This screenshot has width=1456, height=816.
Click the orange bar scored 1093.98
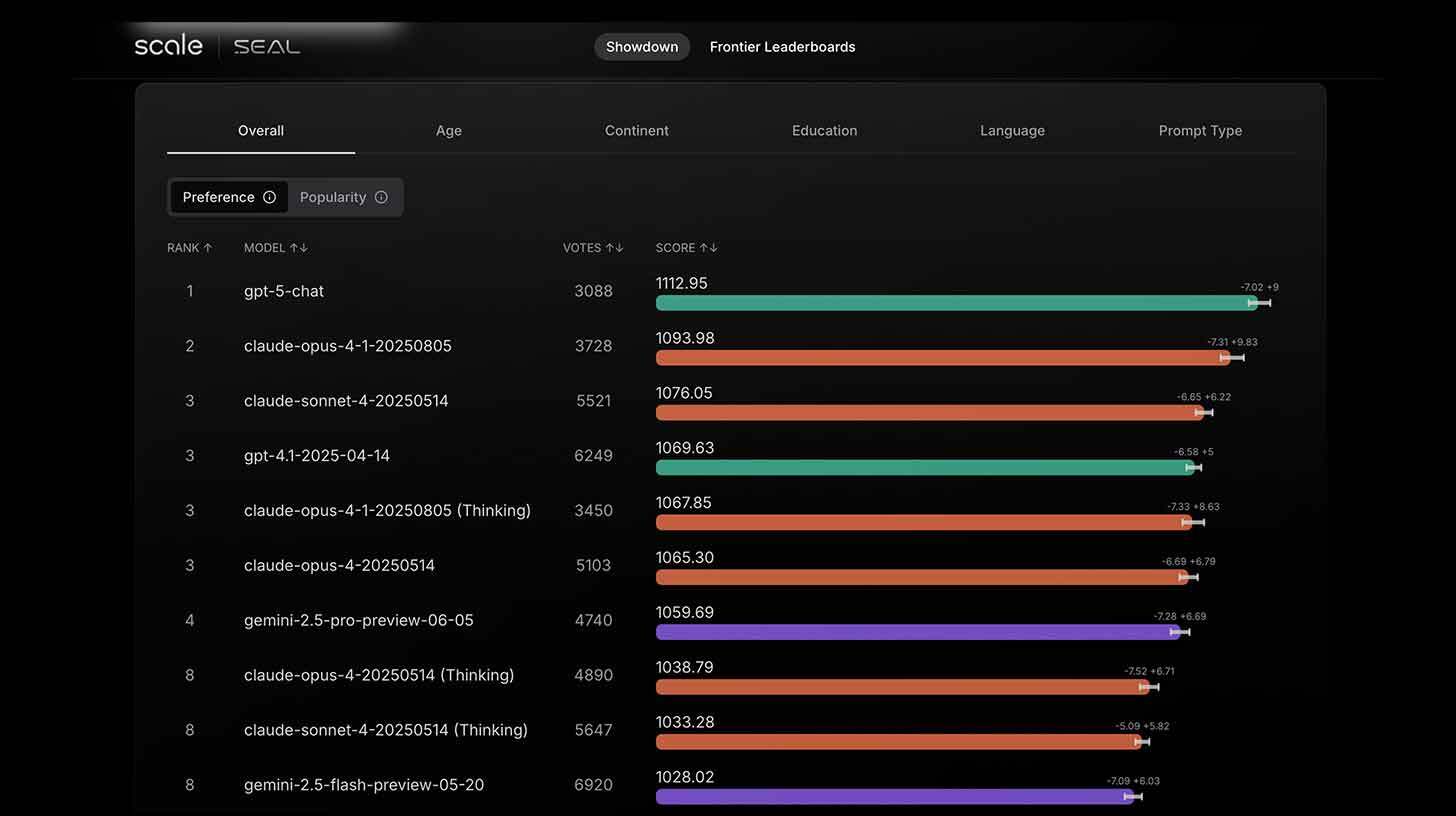tap(943, 358)
